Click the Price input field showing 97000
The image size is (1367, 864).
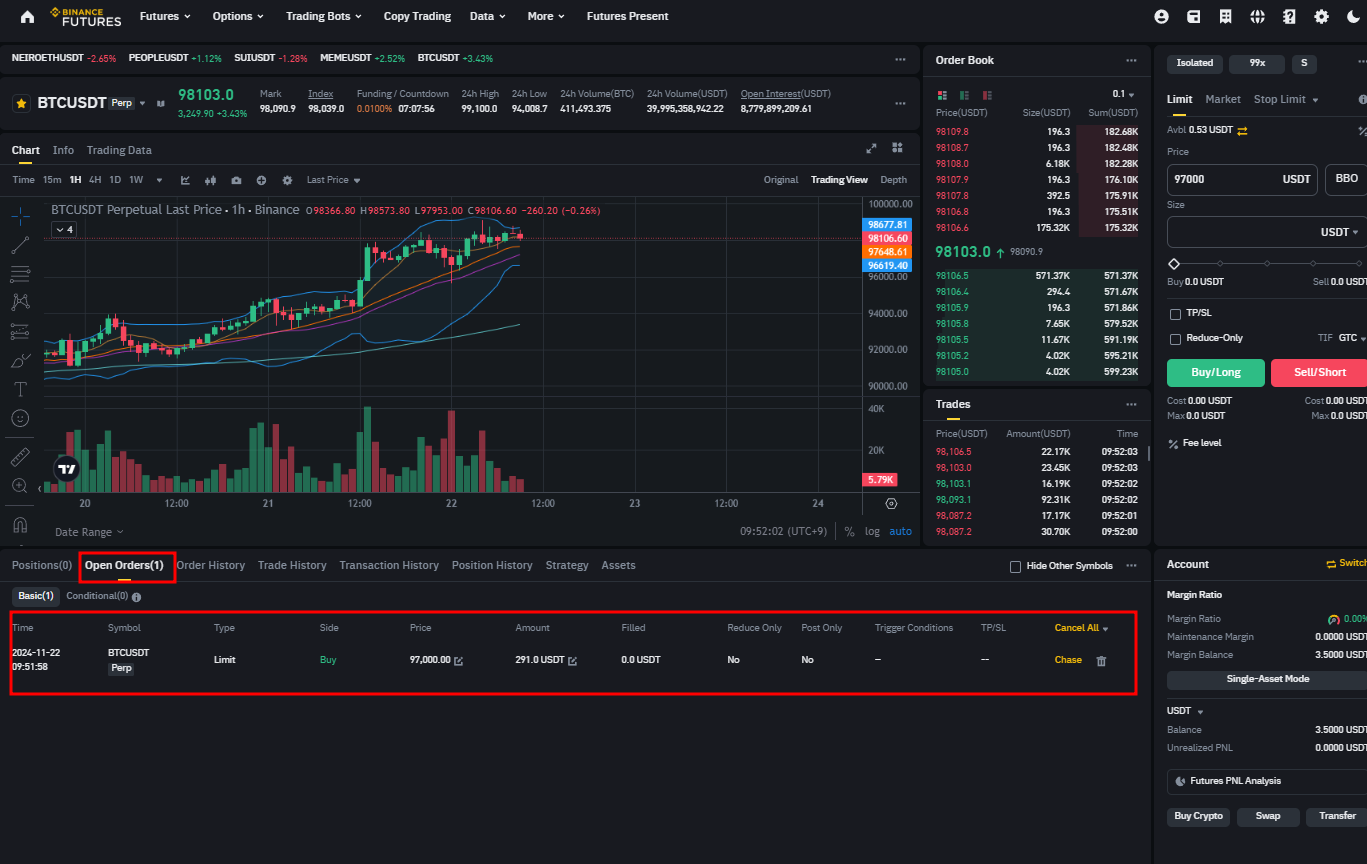pyautogui.click(x=1242, y=179)
